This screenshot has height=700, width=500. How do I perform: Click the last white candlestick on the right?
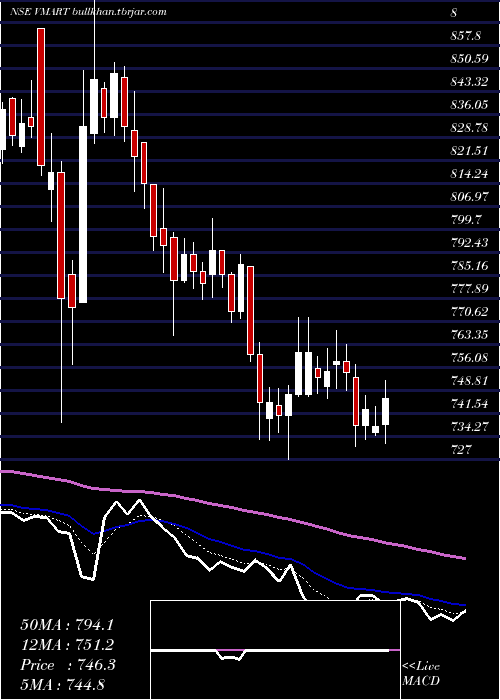pyautogui.click(x=386, y=411)
